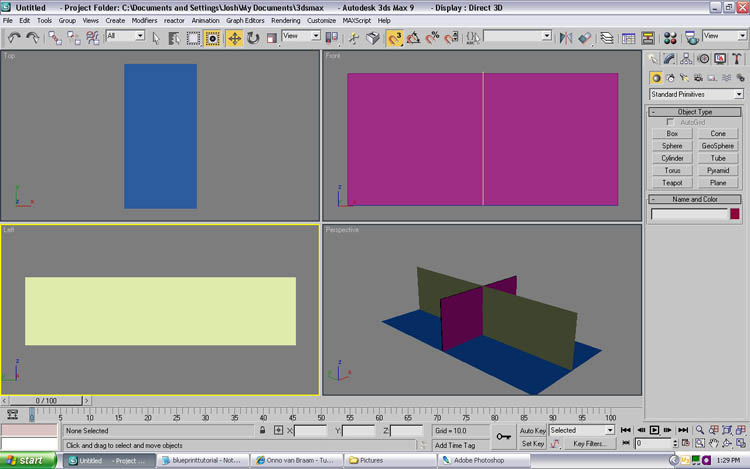Open the Modifiers menu
Viewport: 750px width, 469px height.
tap(144, 20)
